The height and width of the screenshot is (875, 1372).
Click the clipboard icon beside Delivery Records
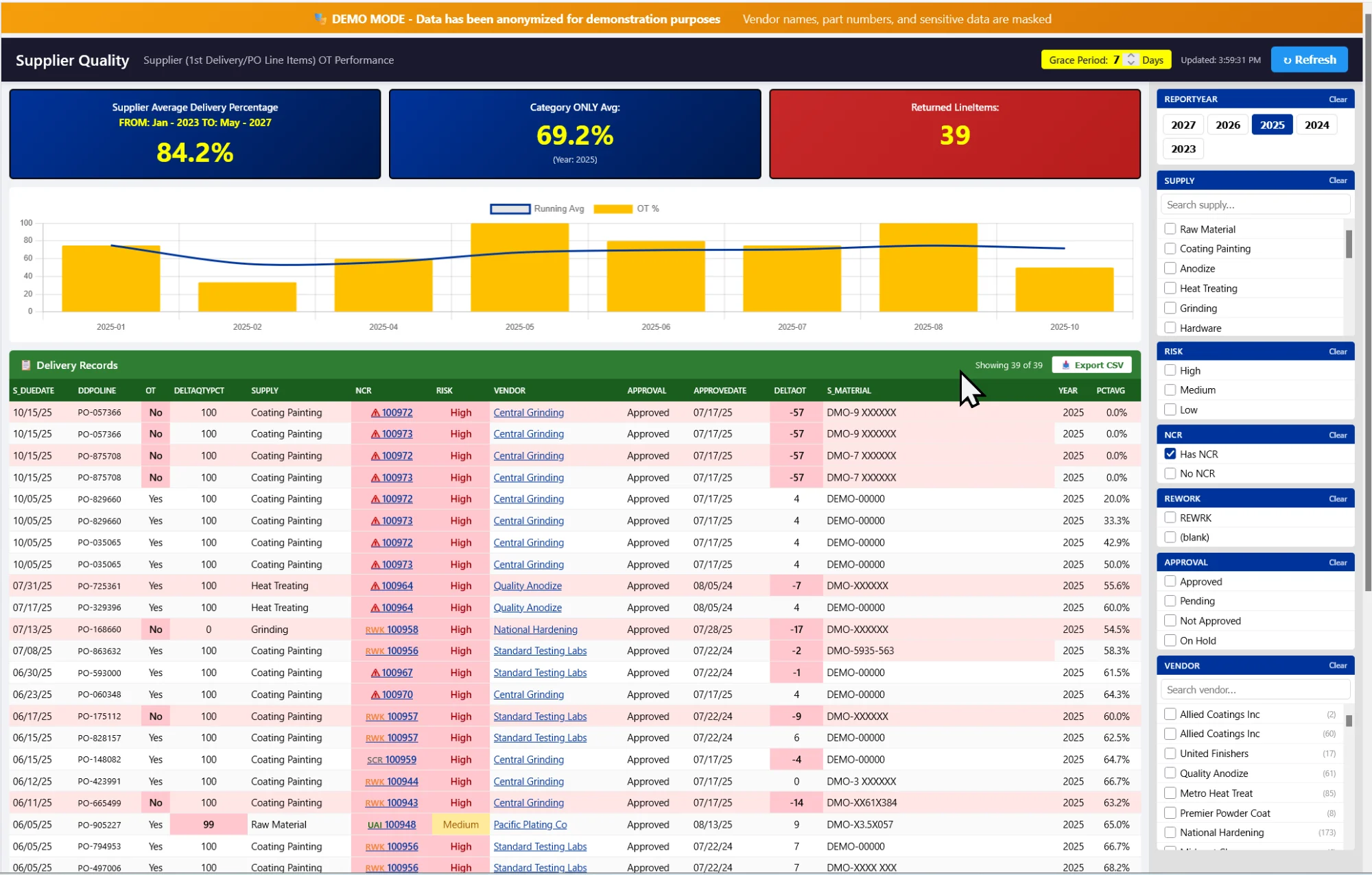click(x=26, y=365)
